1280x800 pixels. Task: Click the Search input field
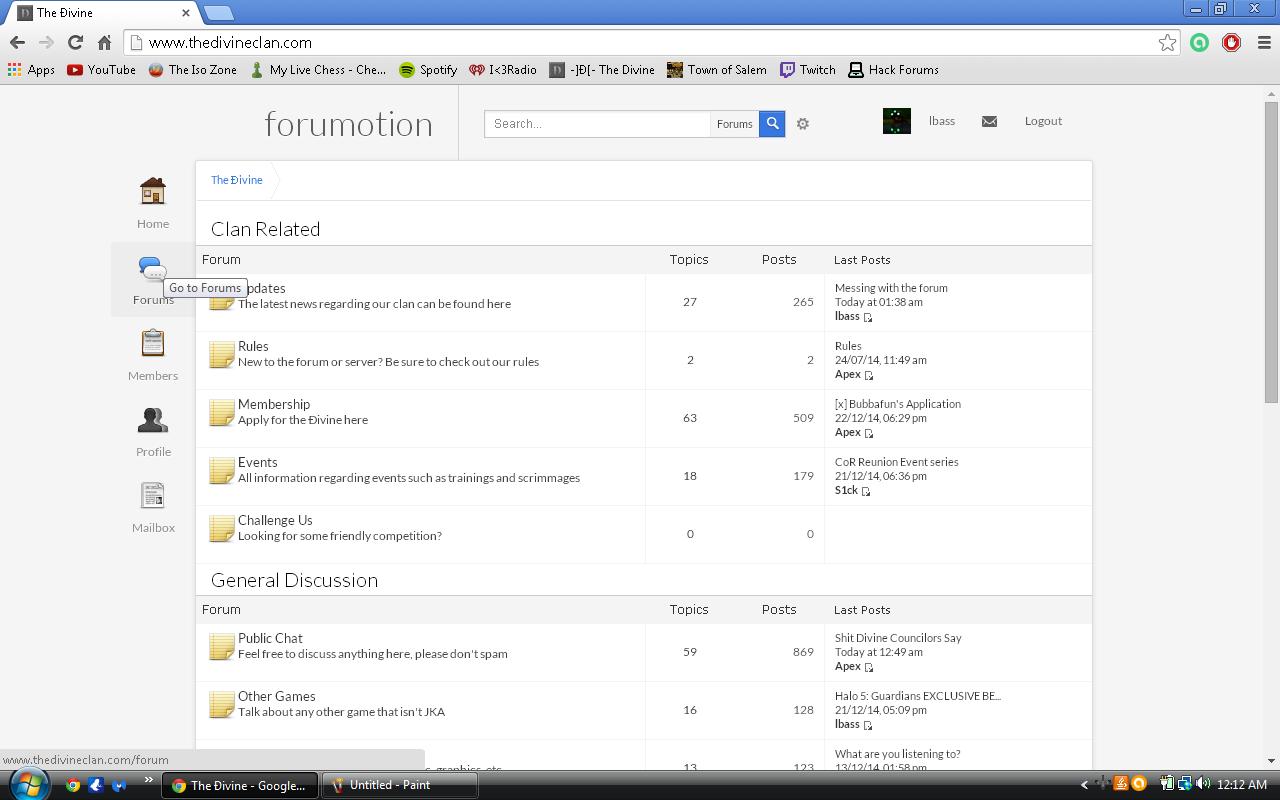(x=597, y=124)
